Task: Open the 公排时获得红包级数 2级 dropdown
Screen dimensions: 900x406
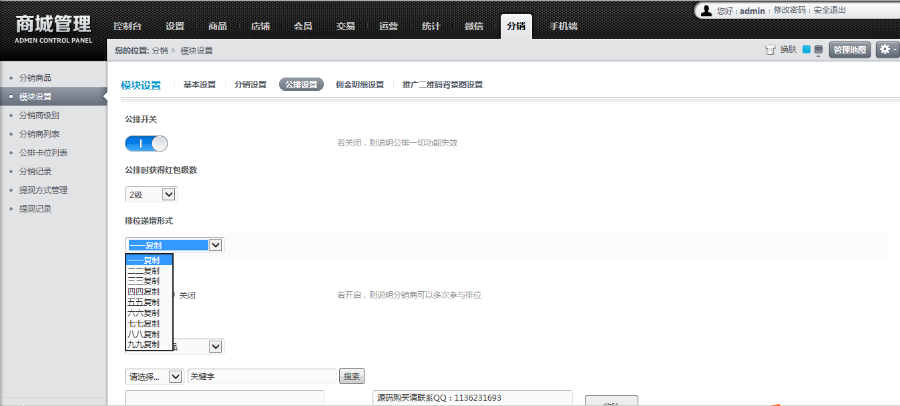Action: (x=152, y=195)
